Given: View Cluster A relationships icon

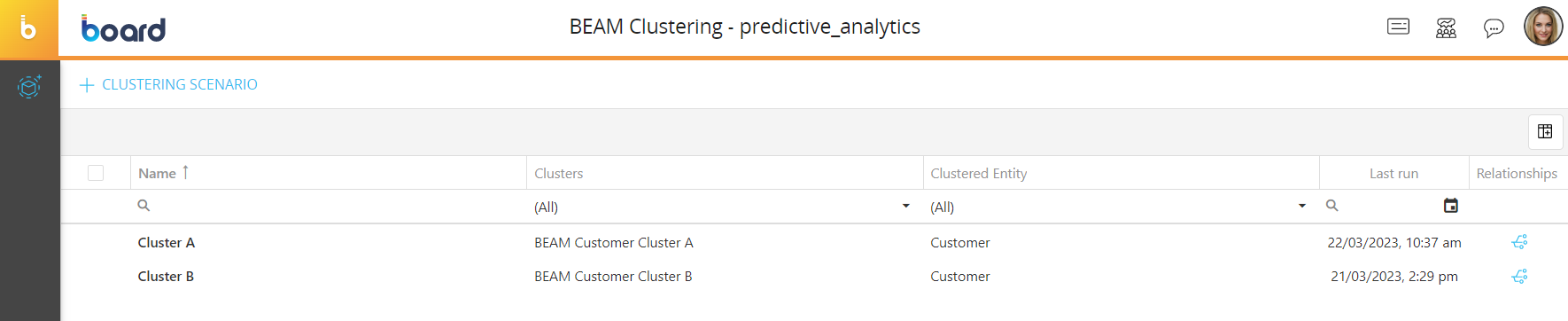Looking at the screenshot, I should click(x=1519, y=242).
